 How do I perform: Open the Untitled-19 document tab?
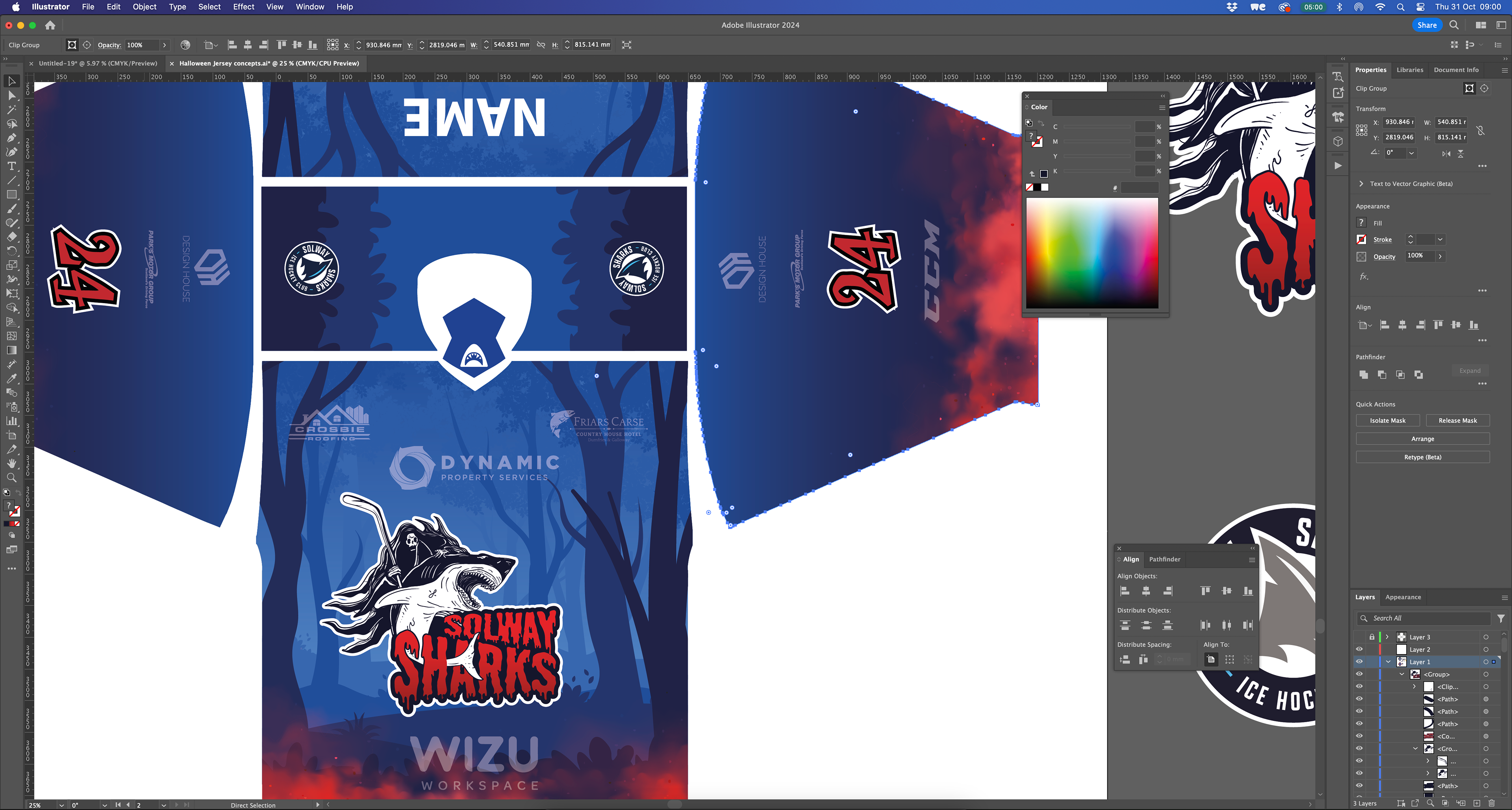click(97, 63)
